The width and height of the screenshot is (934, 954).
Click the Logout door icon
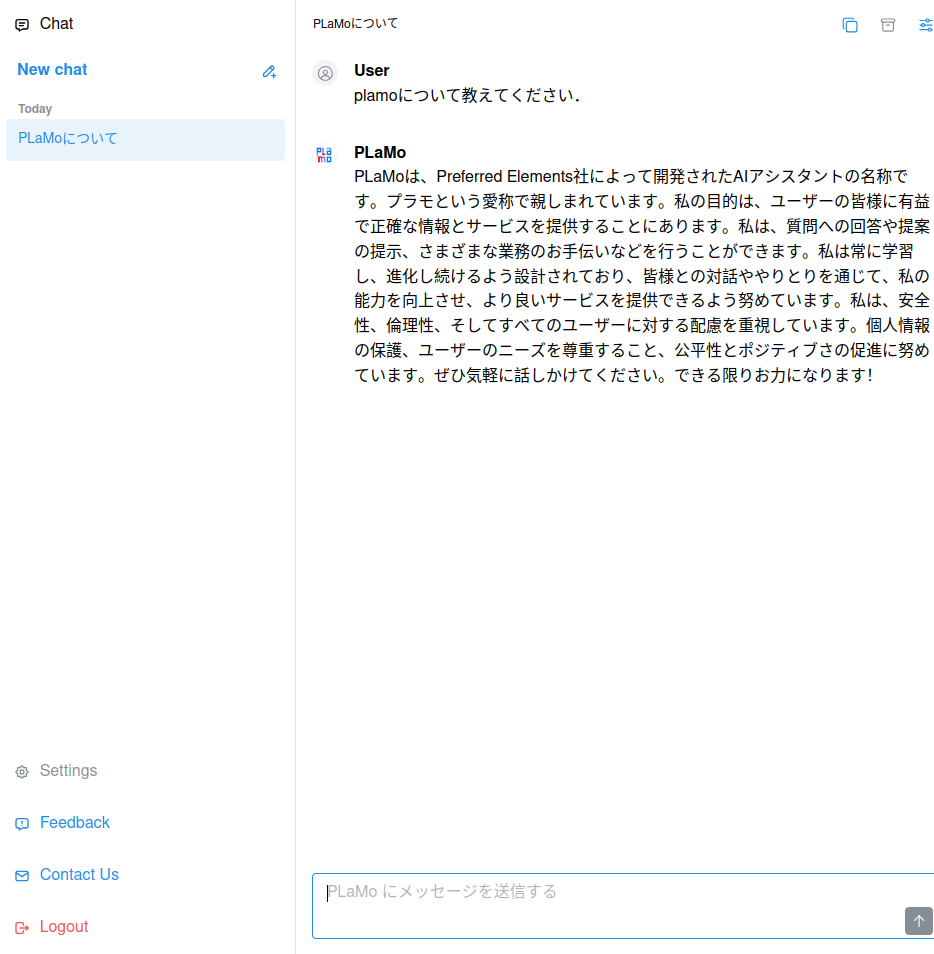(22, 928)
